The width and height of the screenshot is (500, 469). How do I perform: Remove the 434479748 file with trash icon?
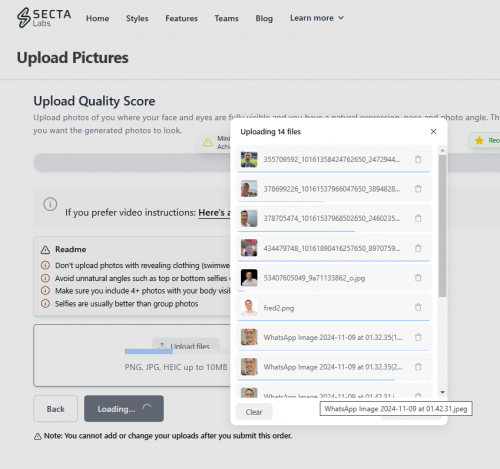418,248
